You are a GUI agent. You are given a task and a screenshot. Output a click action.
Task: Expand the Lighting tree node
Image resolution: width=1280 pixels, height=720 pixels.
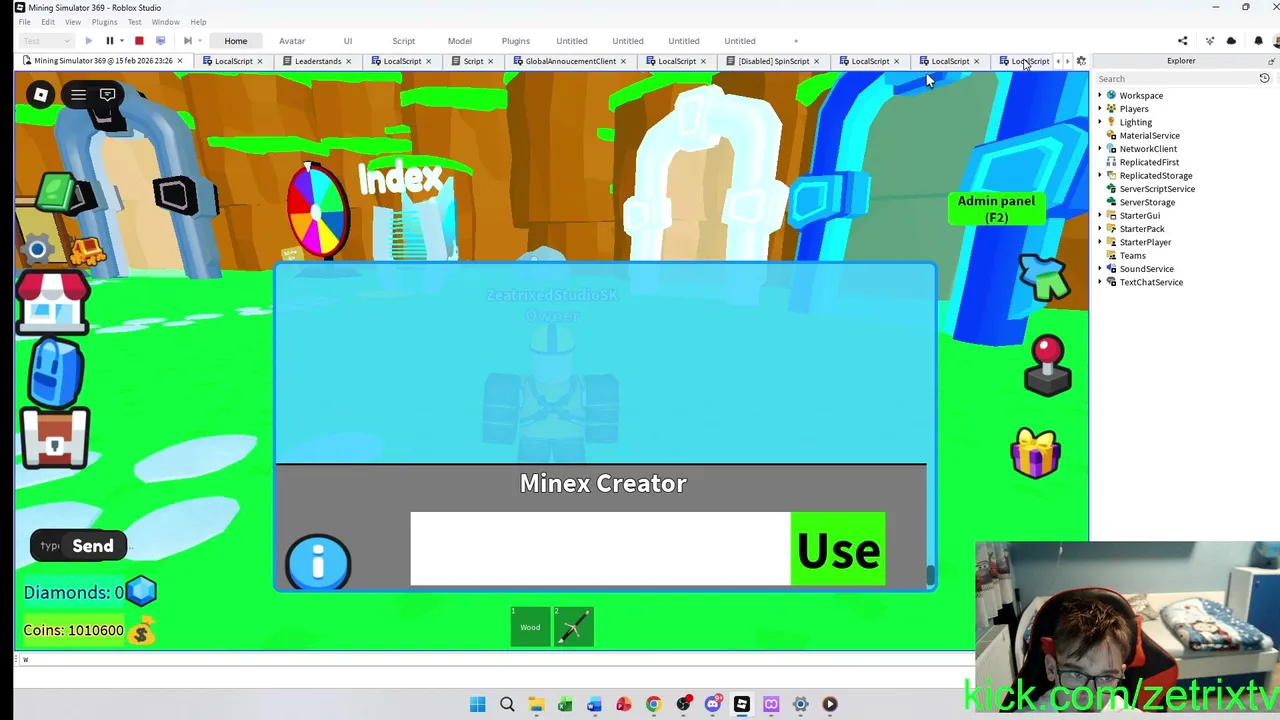click(1100, 122)
